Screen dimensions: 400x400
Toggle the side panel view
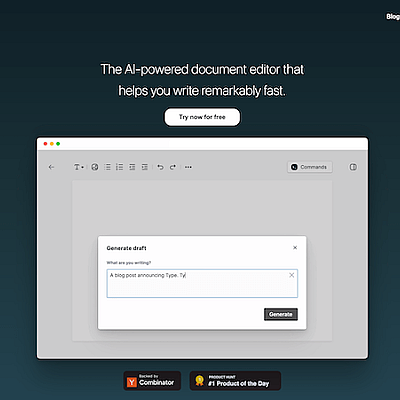point(353,167)
